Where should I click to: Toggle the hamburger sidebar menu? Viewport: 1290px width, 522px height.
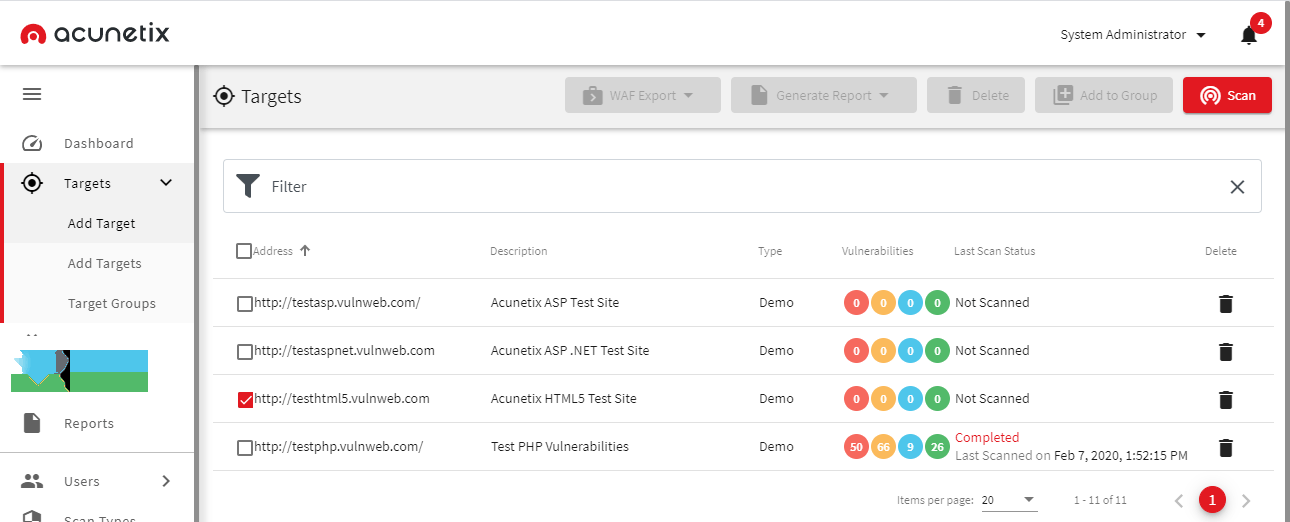(x=32, y=94)
